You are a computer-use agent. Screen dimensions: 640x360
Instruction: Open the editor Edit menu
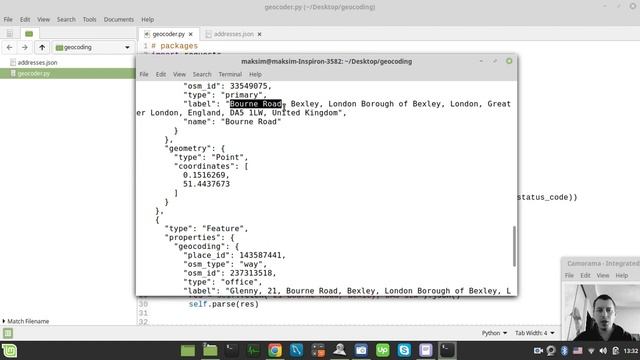tap(25, 20)
